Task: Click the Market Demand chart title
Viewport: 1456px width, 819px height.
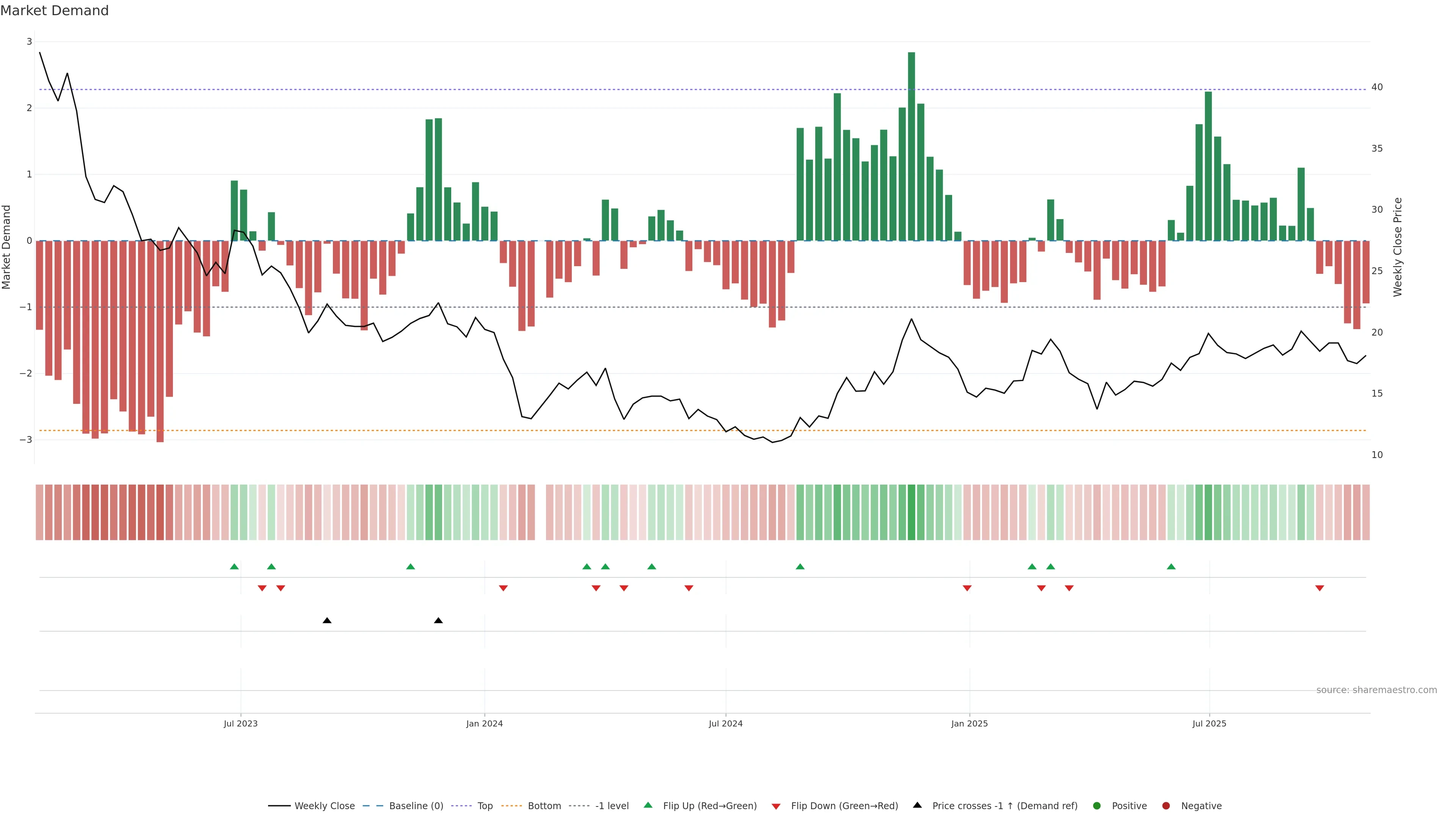Action: (x=54, y=11)
